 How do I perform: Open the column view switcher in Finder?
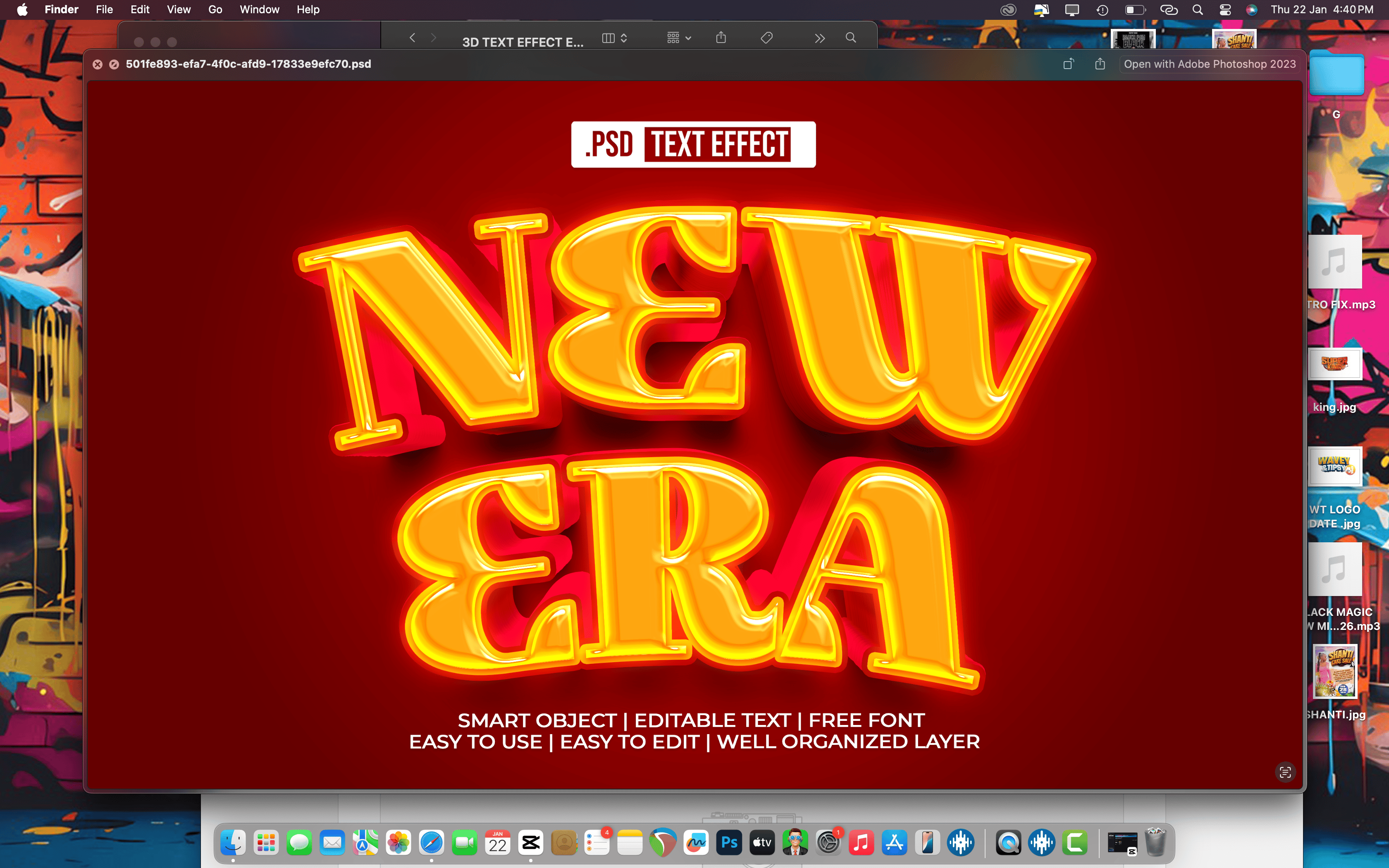coord(614,38)
